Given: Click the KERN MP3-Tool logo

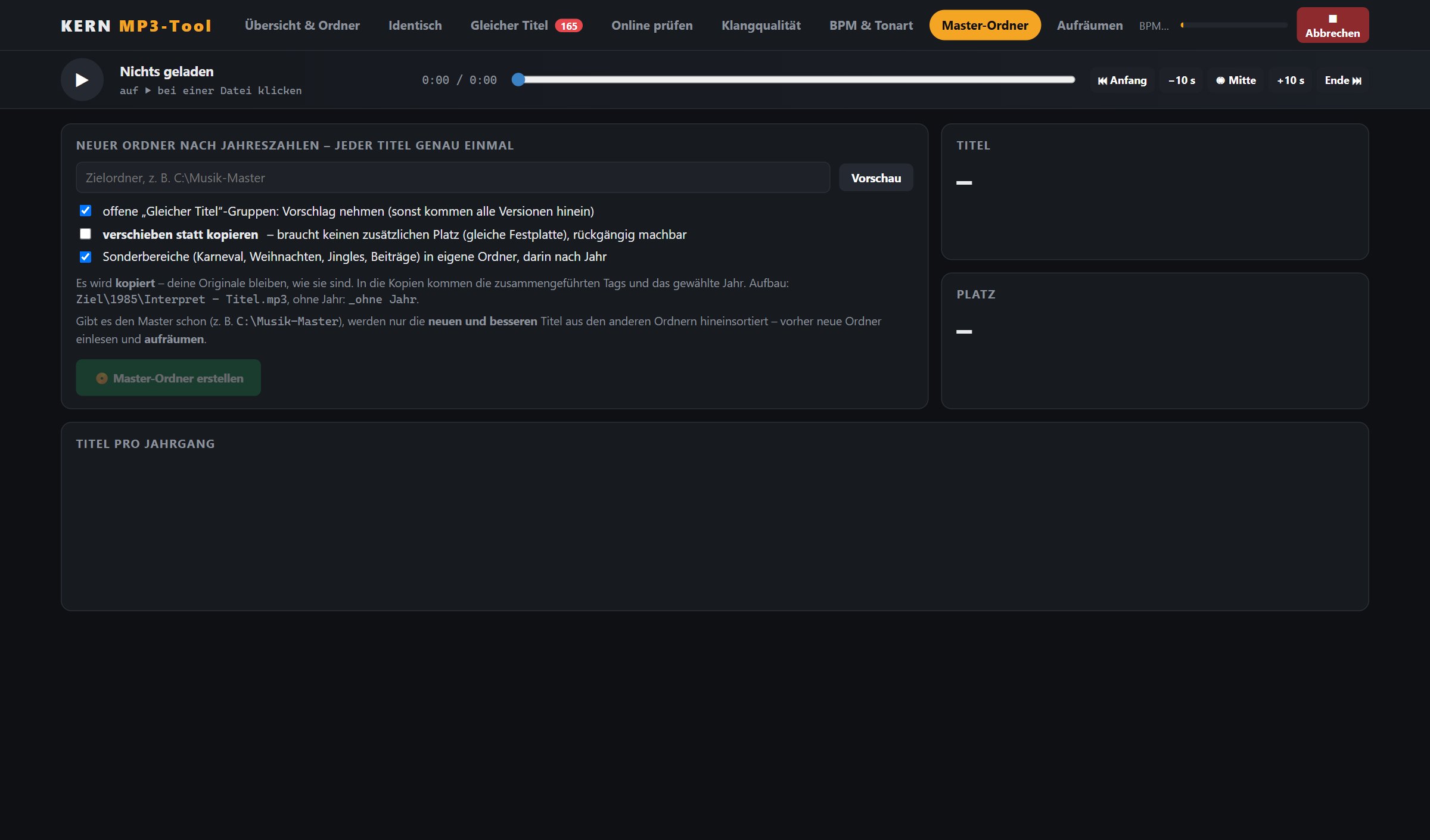Looking at the screenshot, I should [x=136, y=26].
